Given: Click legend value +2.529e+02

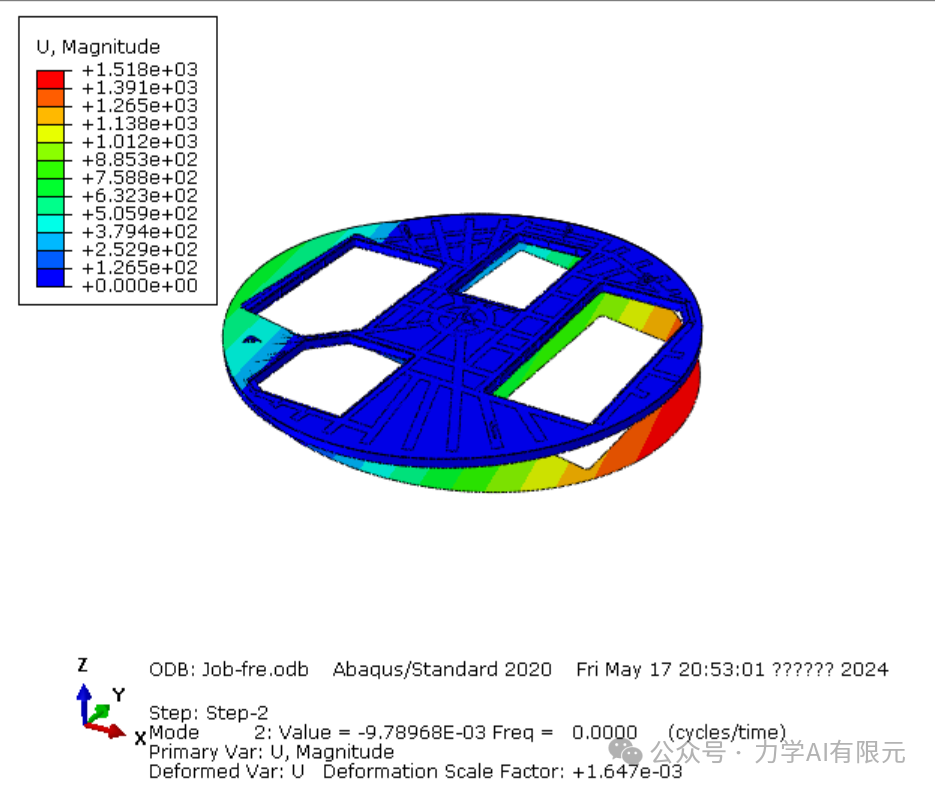Looking at the screenshot, I should click(140, 249).
